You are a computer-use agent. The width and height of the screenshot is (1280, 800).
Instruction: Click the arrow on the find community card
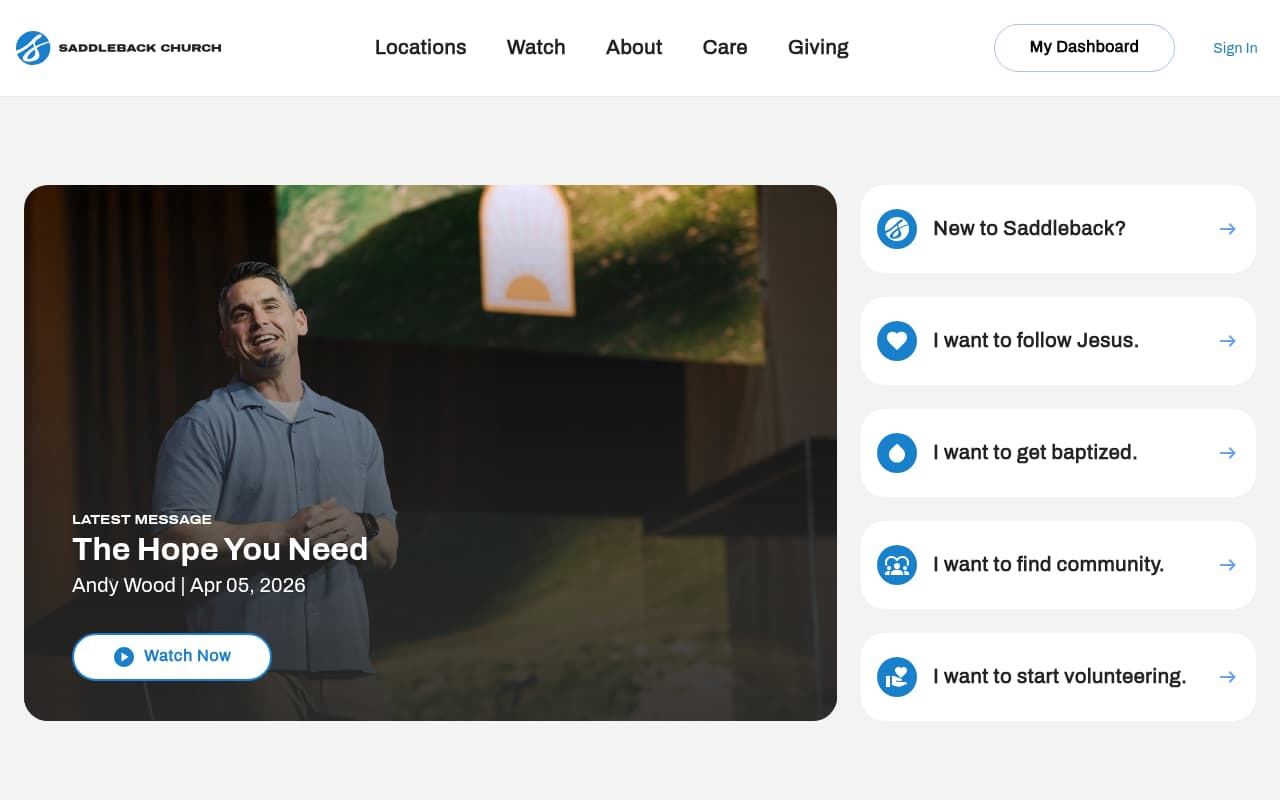click(1227, 565)
